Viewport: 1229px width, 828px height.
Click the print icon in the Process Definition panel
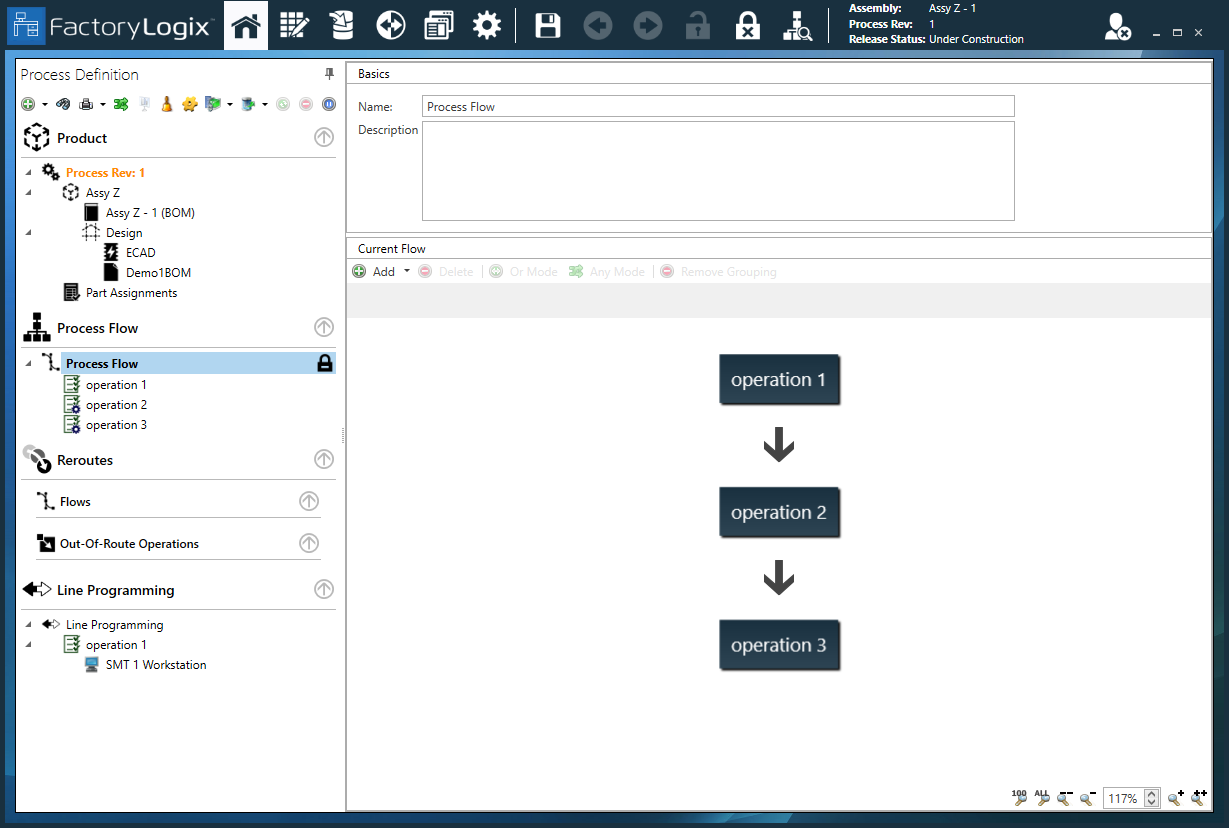pos(88,103)
